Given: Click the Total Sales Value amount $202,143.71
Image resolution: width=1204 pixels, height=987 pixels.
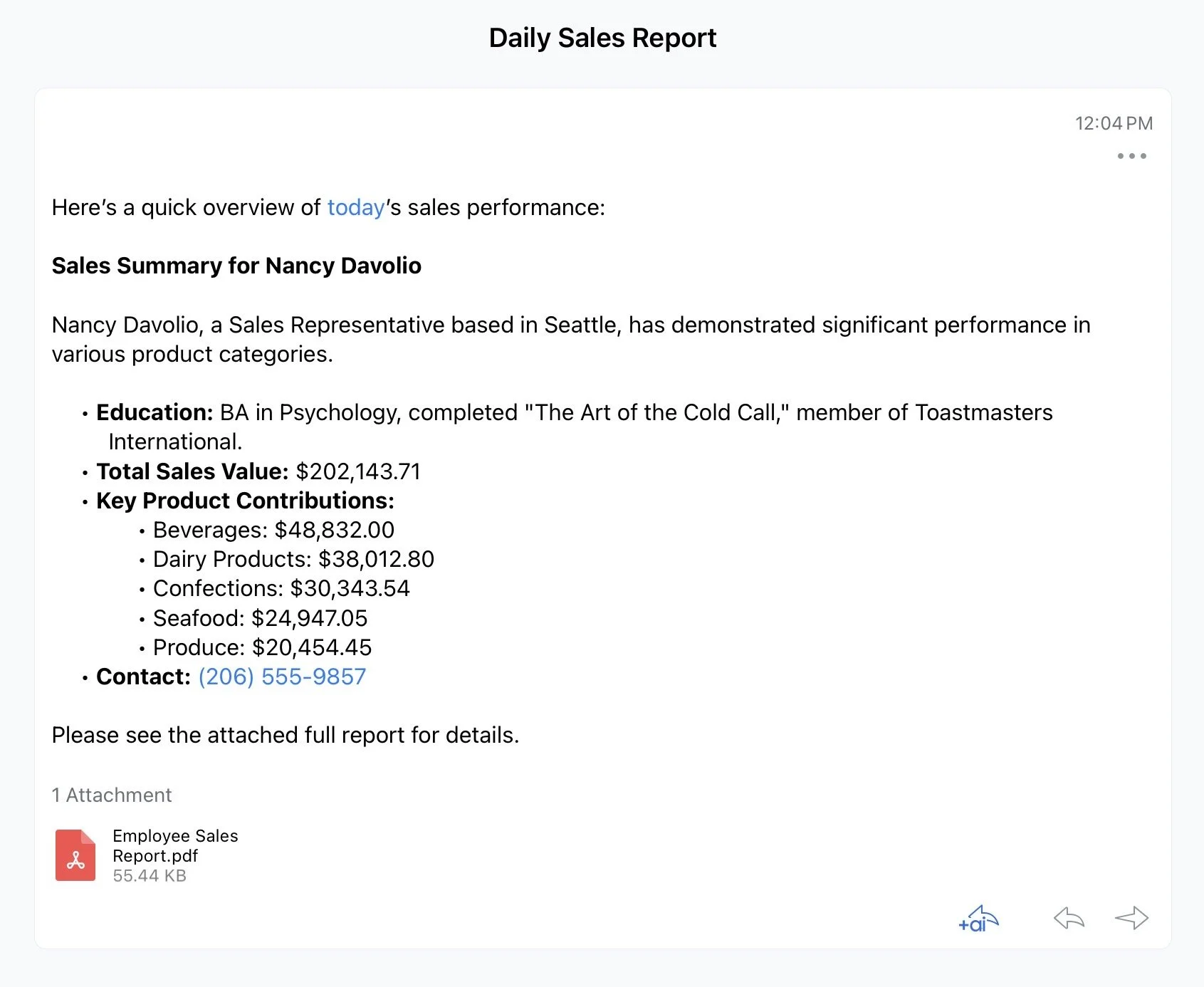Looking at the screenshot, I should tap(358, 471).
